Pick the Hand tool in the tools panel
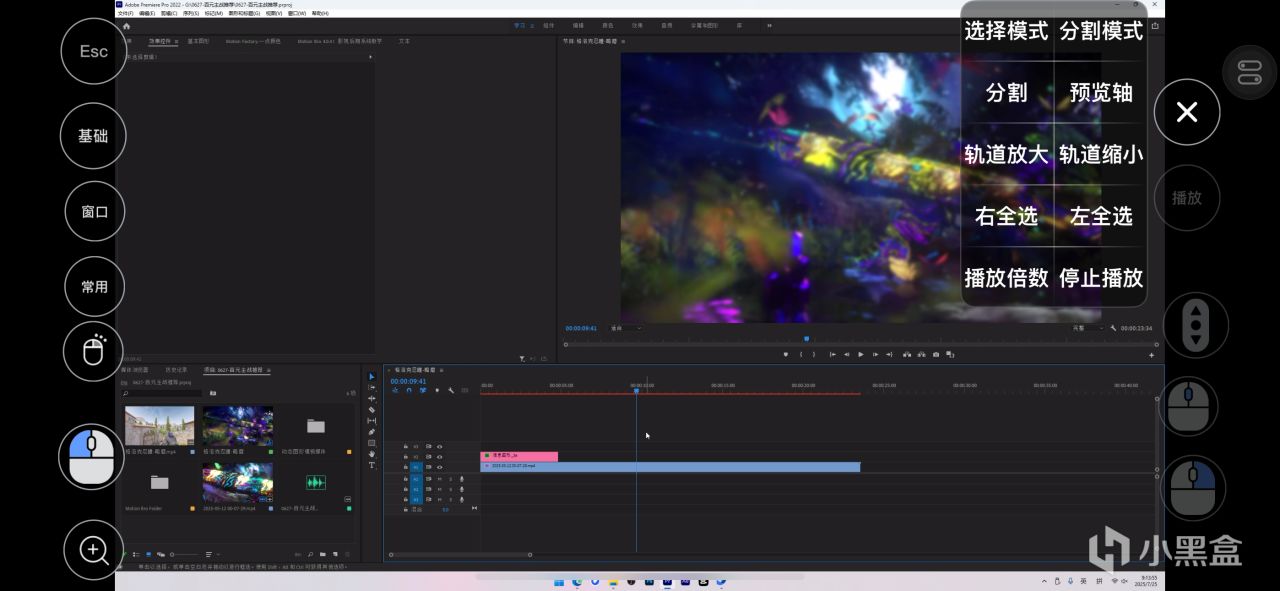 pos(372,454)
